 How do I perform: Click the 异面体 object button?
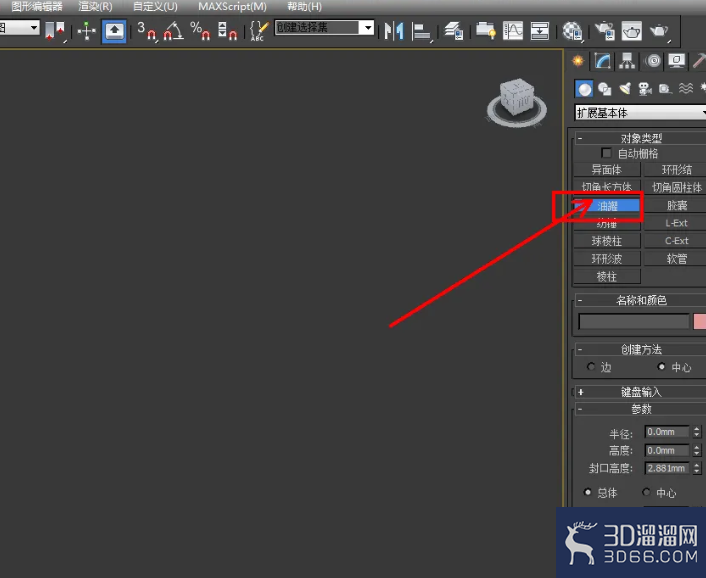click(x=606, y=170)
